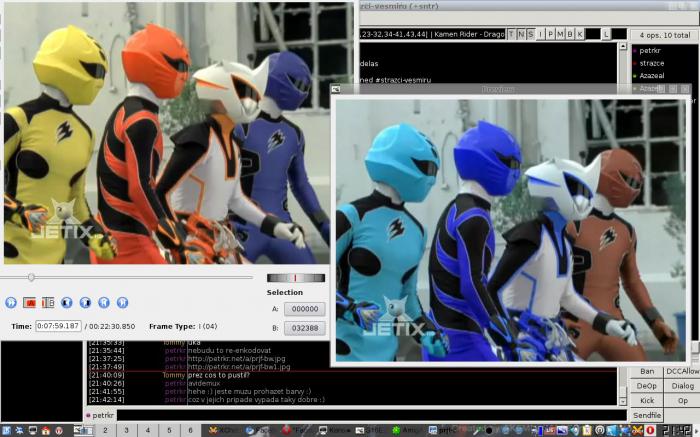The image size is (700, 437).
Task: Toggle channel mode L in XChat
Action: tap(606, 34)
